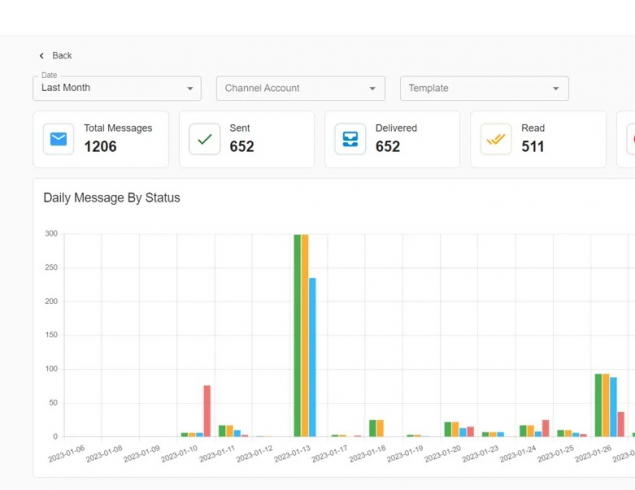Click the Channel Account caret arrow

click(373, 89)
